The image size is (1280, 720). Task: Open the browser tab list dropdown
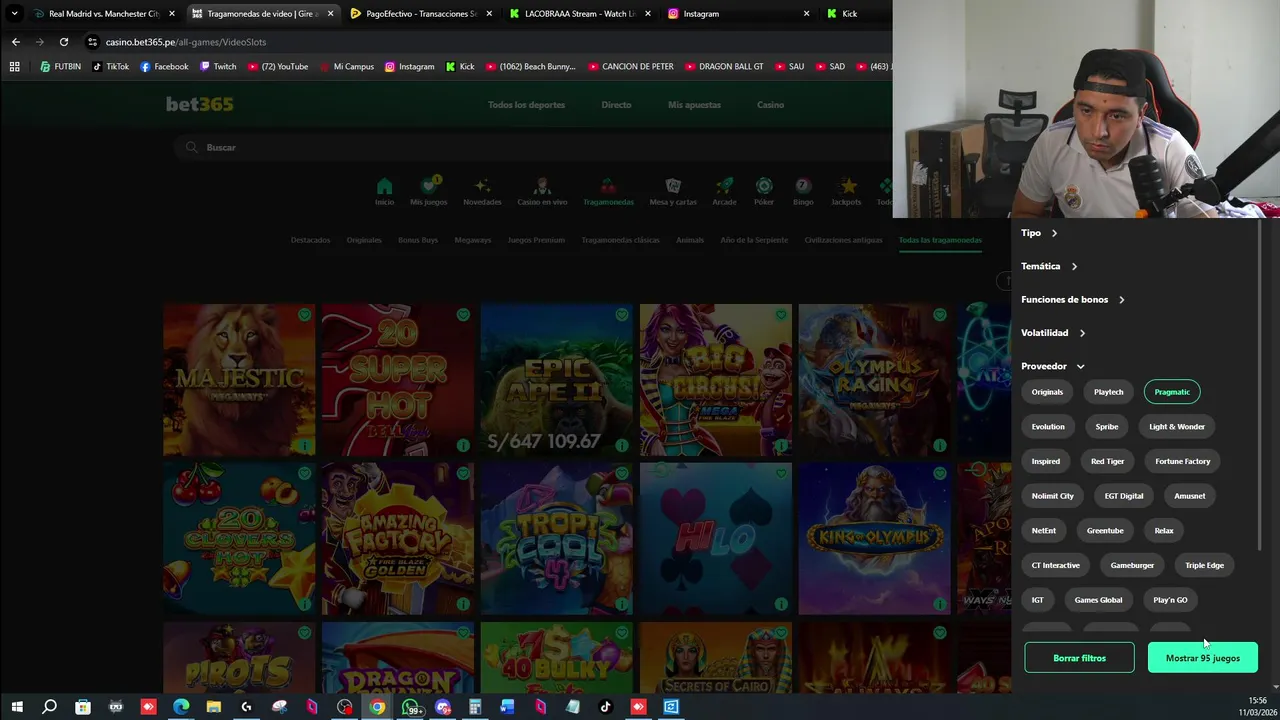[x=14, y=14]
